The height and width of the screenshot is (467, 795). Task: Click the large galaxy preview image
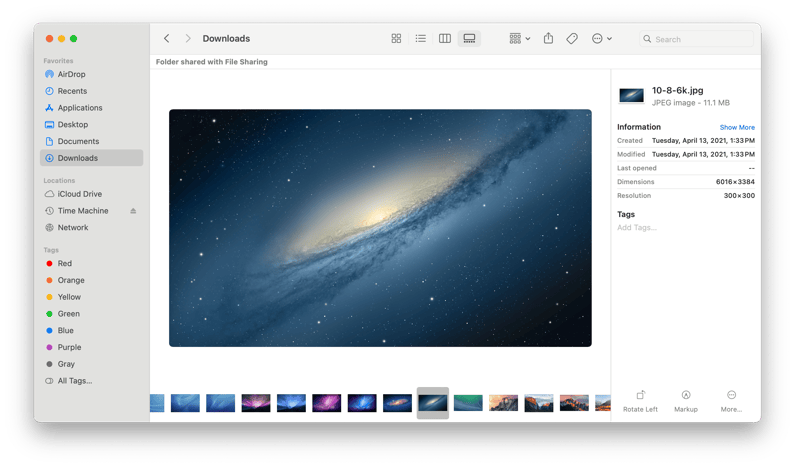pos(380,228)
